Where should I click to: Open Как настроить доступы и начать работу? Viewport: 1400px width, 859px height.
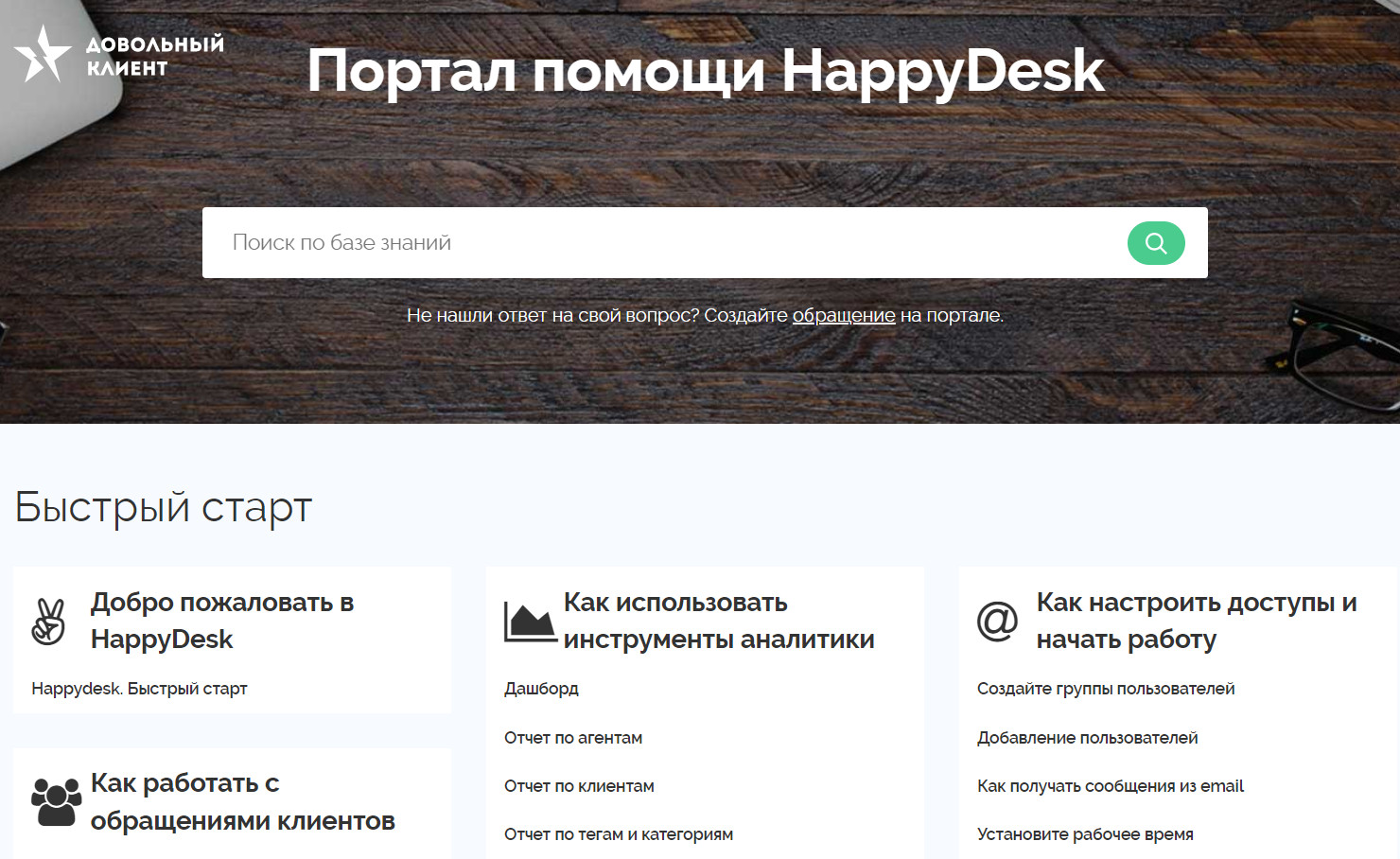[1197, 621]
